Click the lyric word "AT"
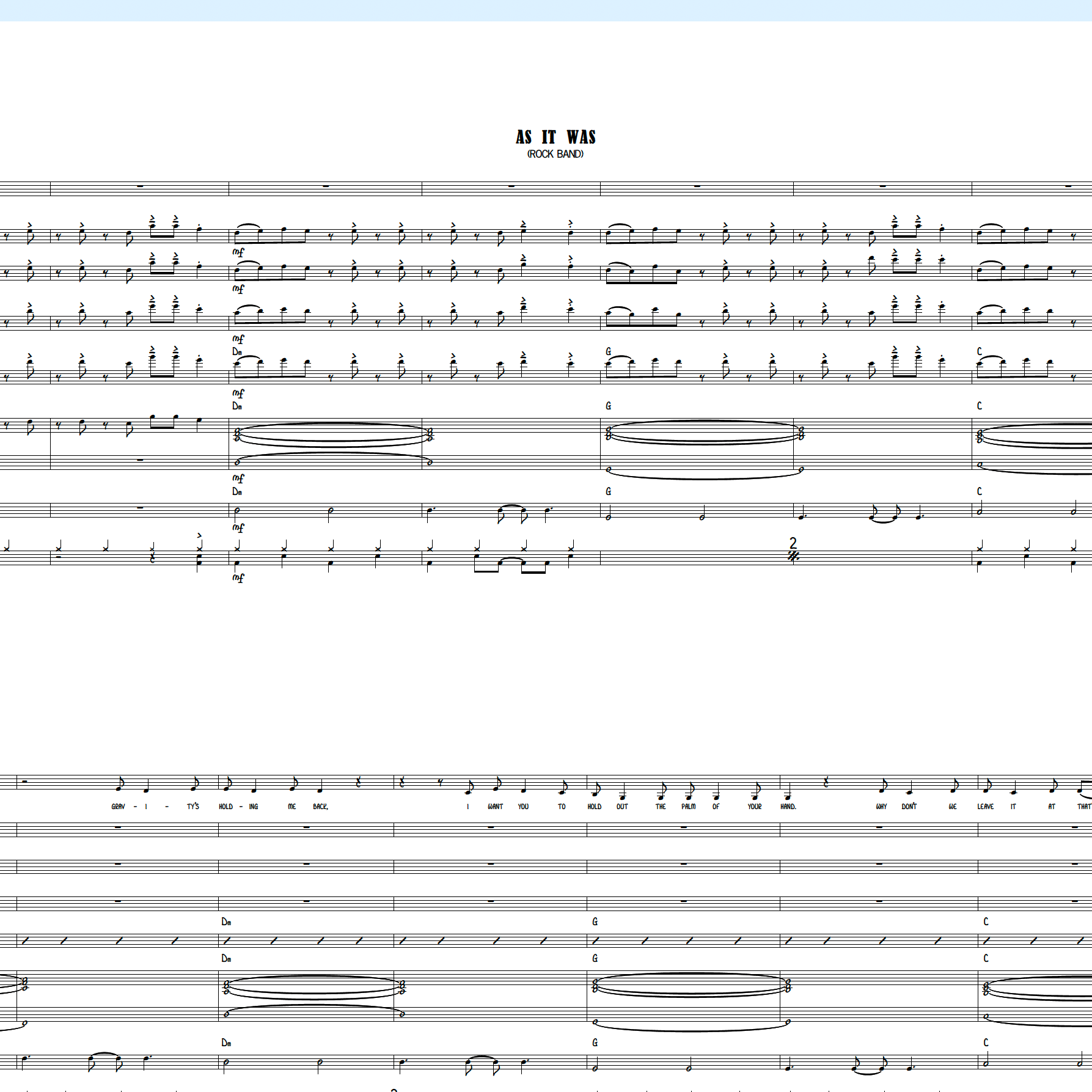Image resolution: width=1092 pixels, height=1092 pixels. pos(1052,807)
